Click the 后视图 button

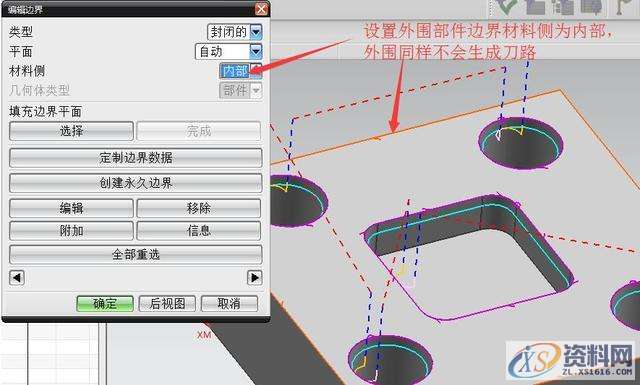(x=167, y=304)
